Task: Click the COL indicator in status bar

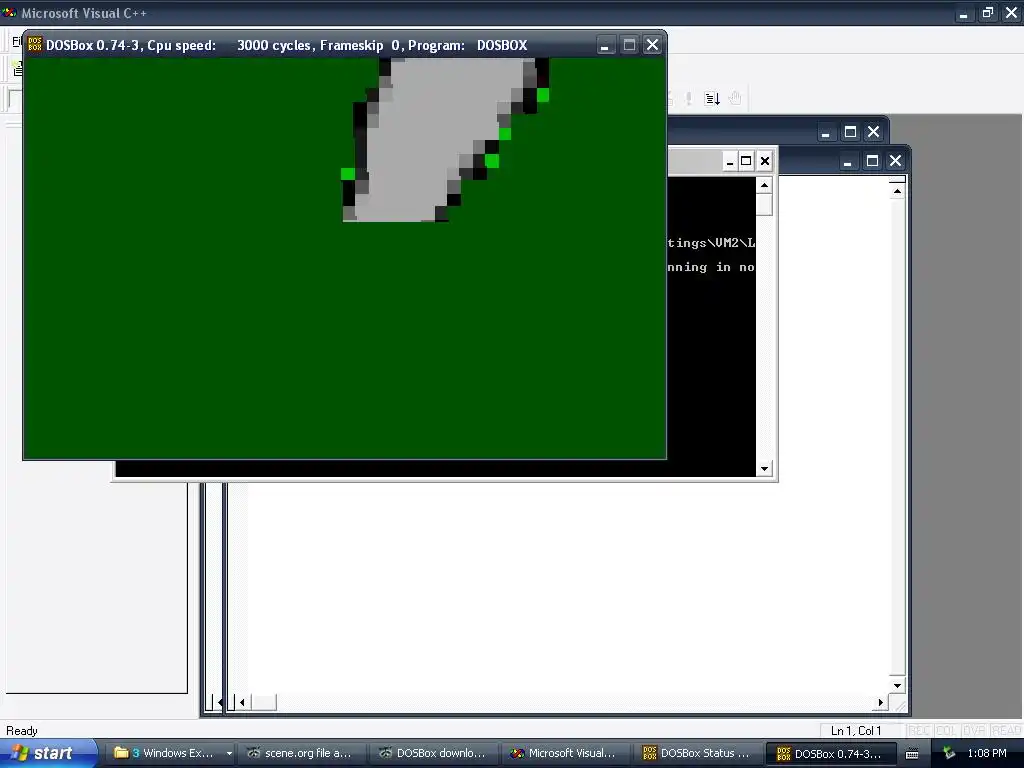Action: tap(946, 731)
